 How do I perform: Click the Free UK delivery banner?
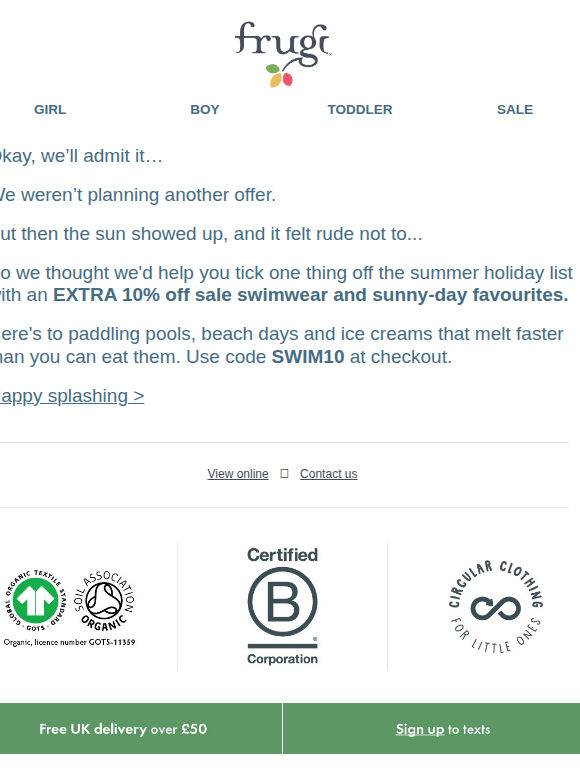(x=141, y=729)
